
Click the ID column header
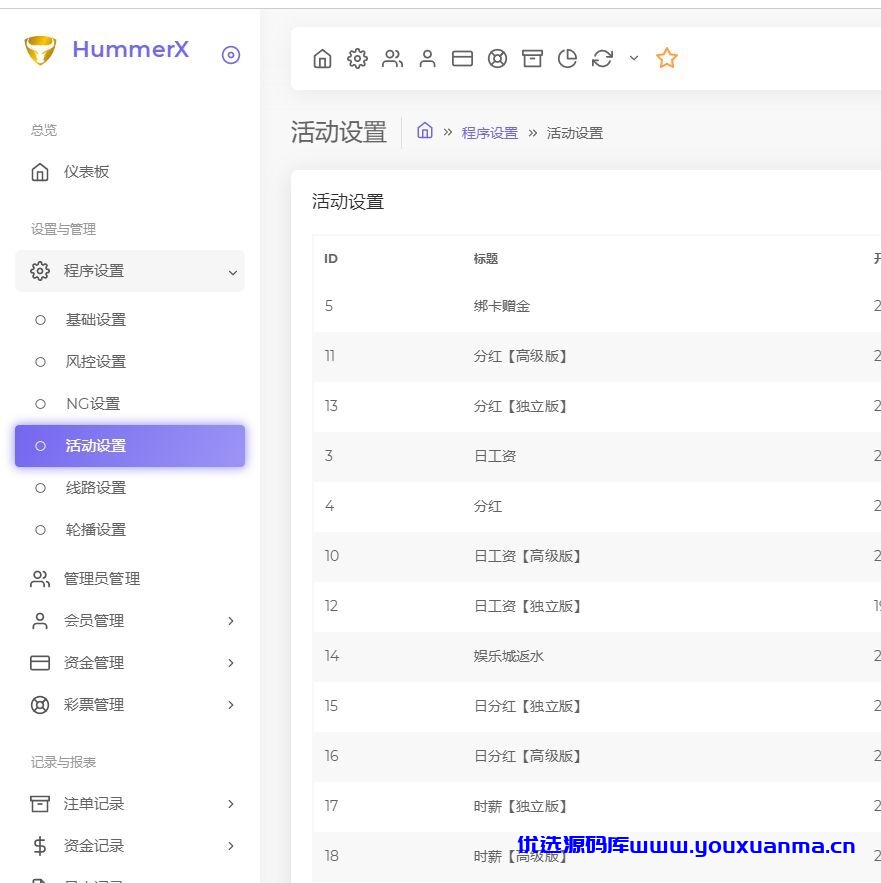[331, 259]
